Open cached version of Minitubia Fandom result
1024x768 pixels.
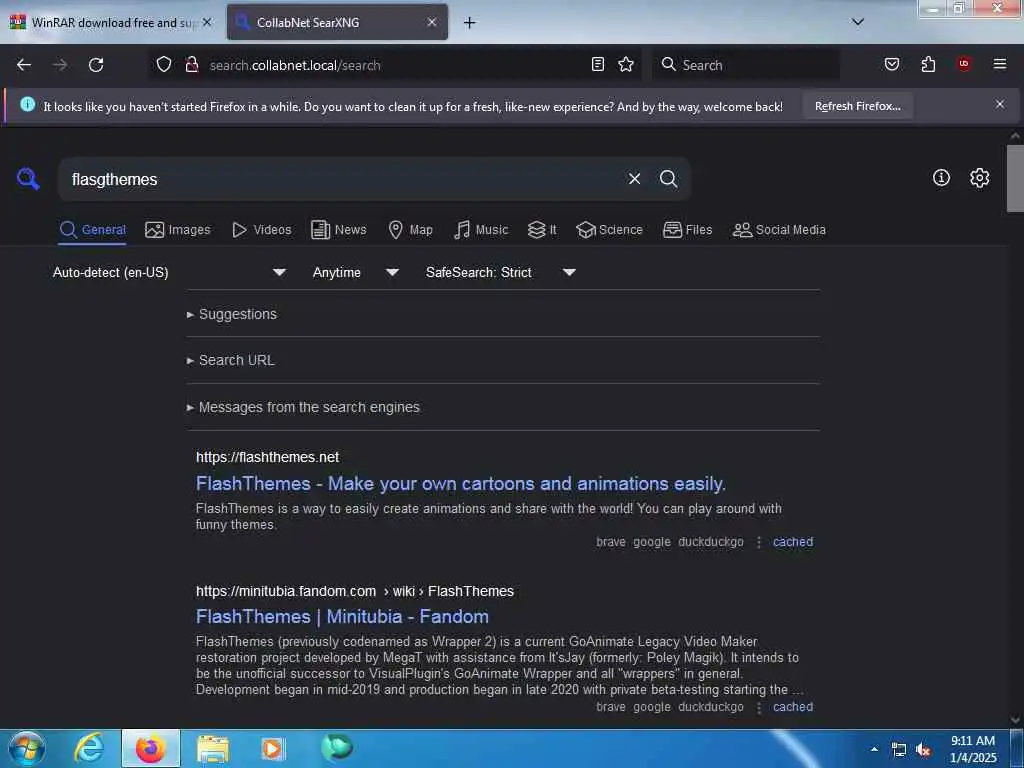pos(793,707)
